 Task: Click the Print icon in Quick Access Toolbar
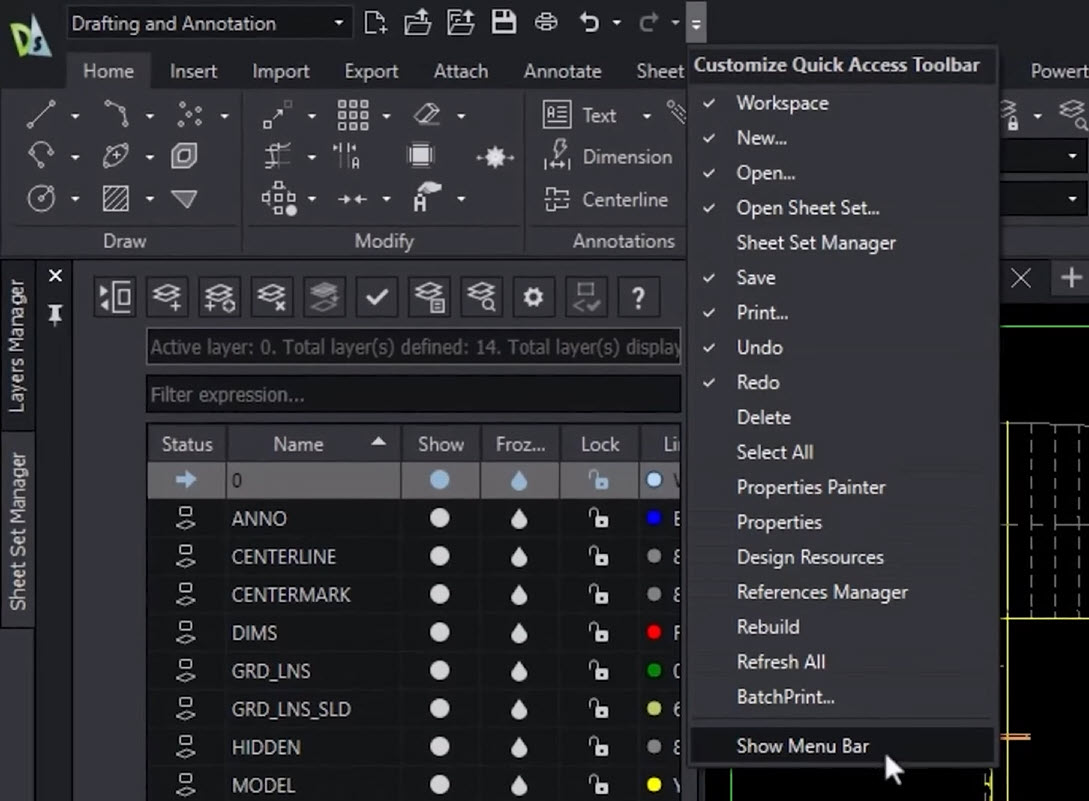coord(546,22)
